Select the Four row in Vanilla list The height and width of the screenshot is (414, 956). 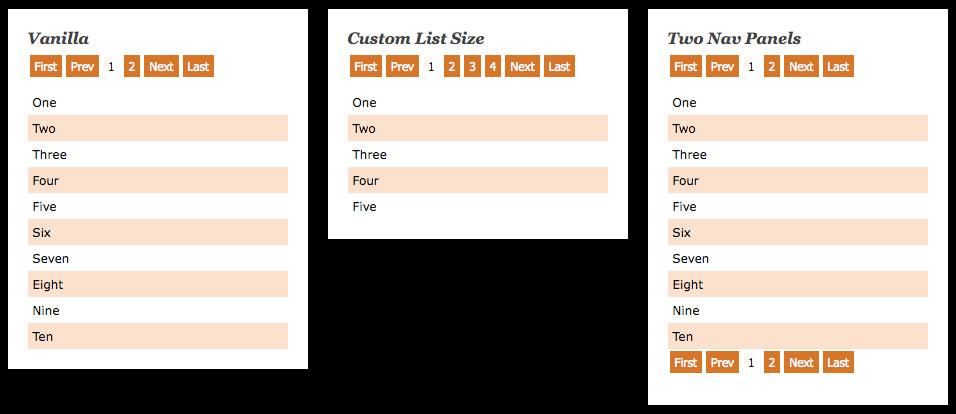pos(158,181)
